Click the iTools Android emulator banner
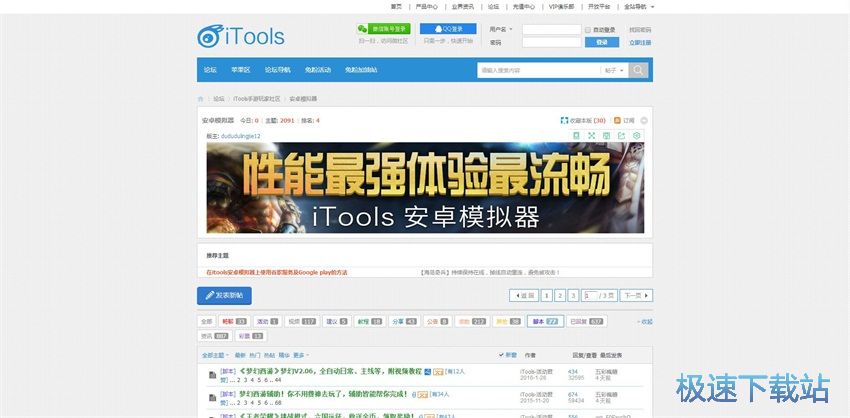This screenshot has width=850, height=418. pyautogui.click(x=425, y=188)
